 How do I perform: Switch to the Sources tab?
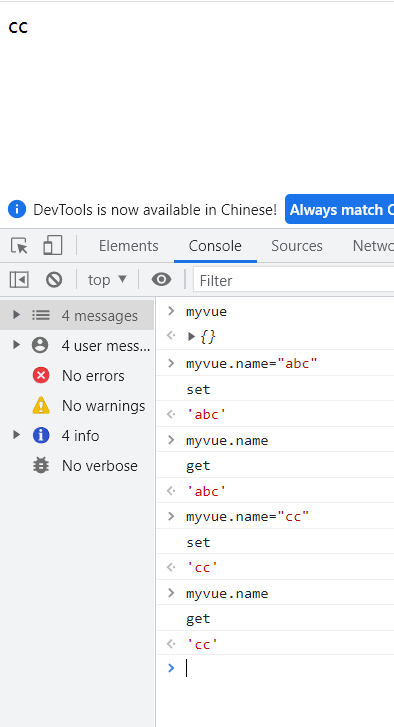pos(297,246)
